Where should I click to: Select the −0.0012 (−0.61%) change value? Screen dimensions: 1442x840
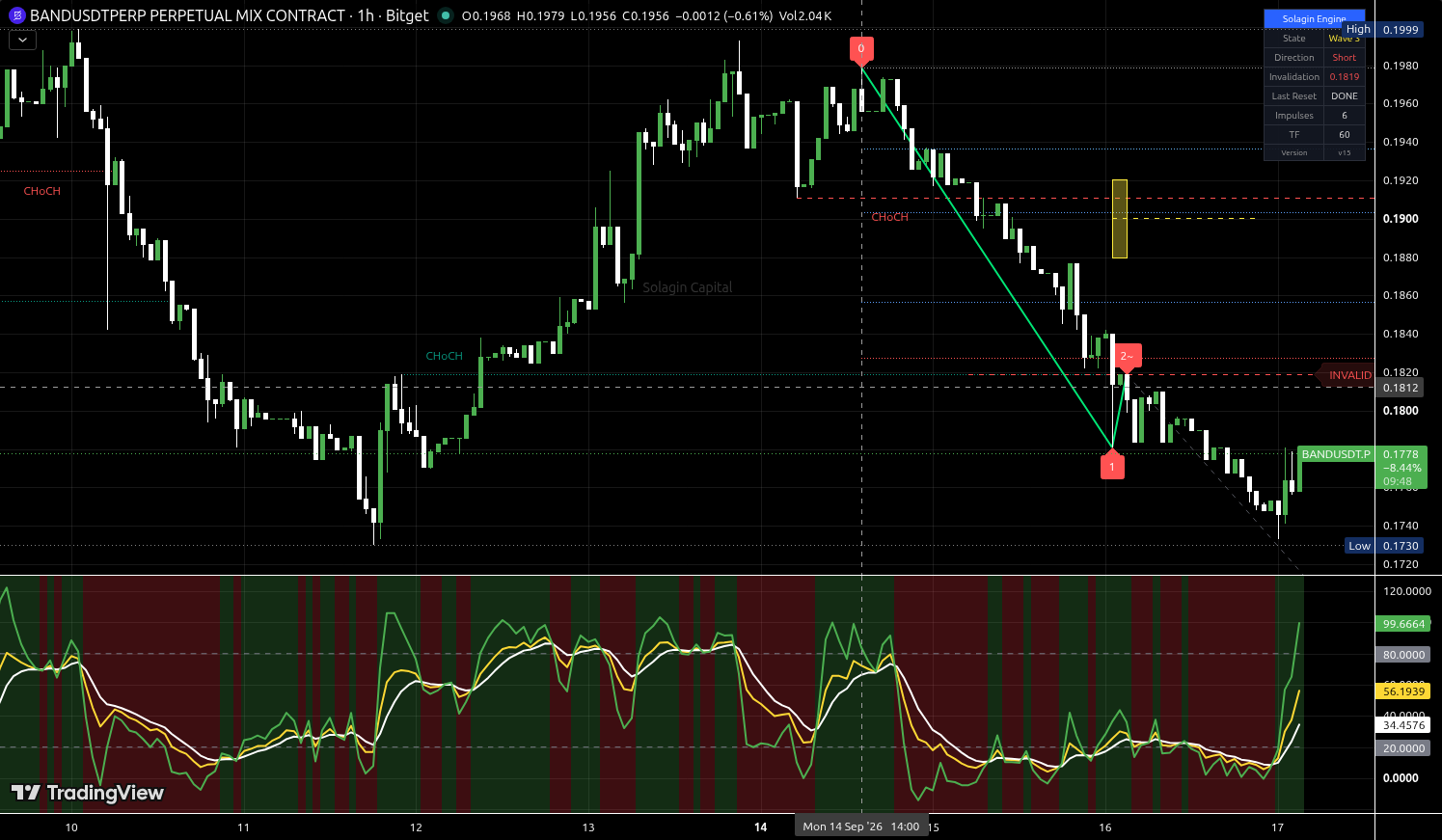click(x=722, y=16)
